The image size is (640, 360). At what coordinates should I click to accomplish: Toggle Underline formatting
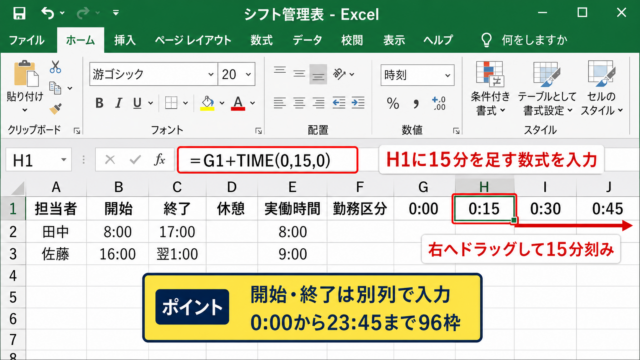(x=137, y=103)
